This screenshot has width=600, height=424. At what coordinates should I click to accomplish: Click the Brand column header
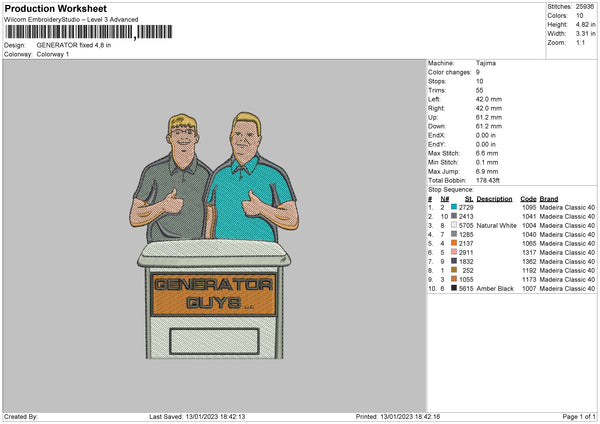[x=549, y=199]
